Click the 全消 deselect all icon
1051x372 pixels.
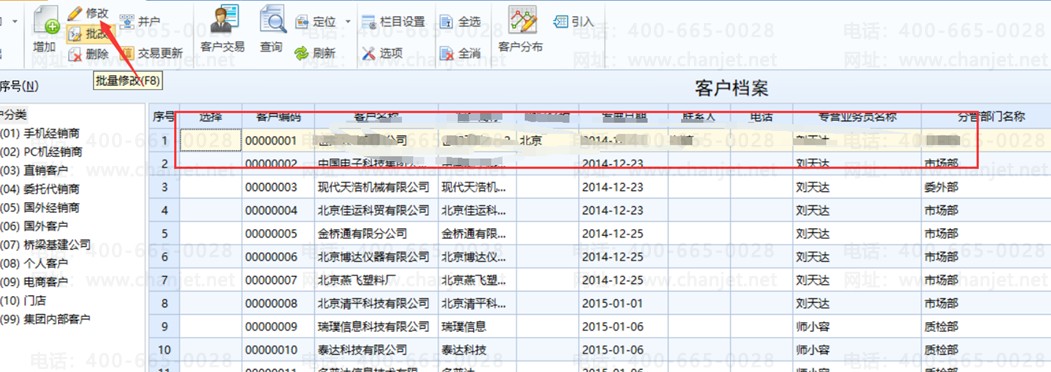(x=447, y=53)
